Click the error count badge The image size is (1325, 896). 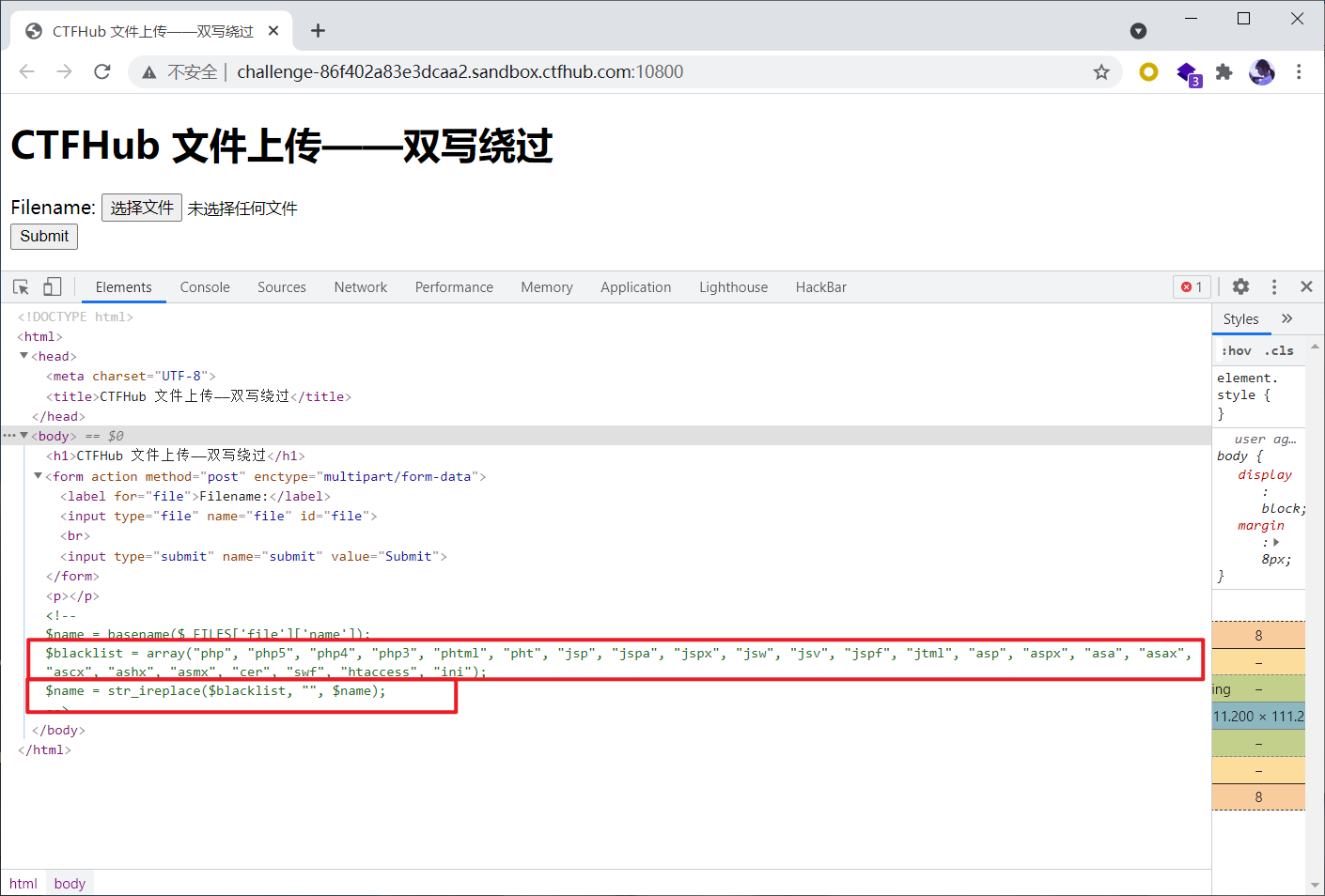(1192, 286)
